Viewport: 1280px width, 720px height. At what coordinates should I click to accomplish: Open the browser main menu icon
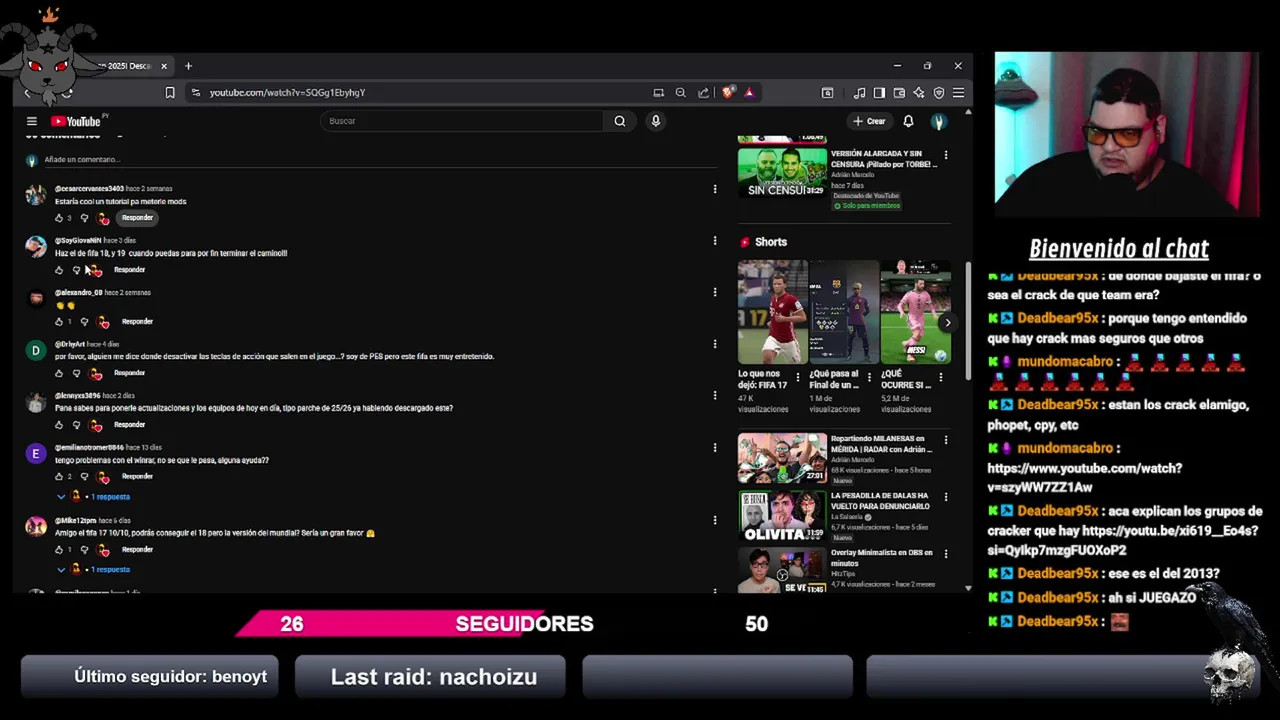click(x=958, y=92)
